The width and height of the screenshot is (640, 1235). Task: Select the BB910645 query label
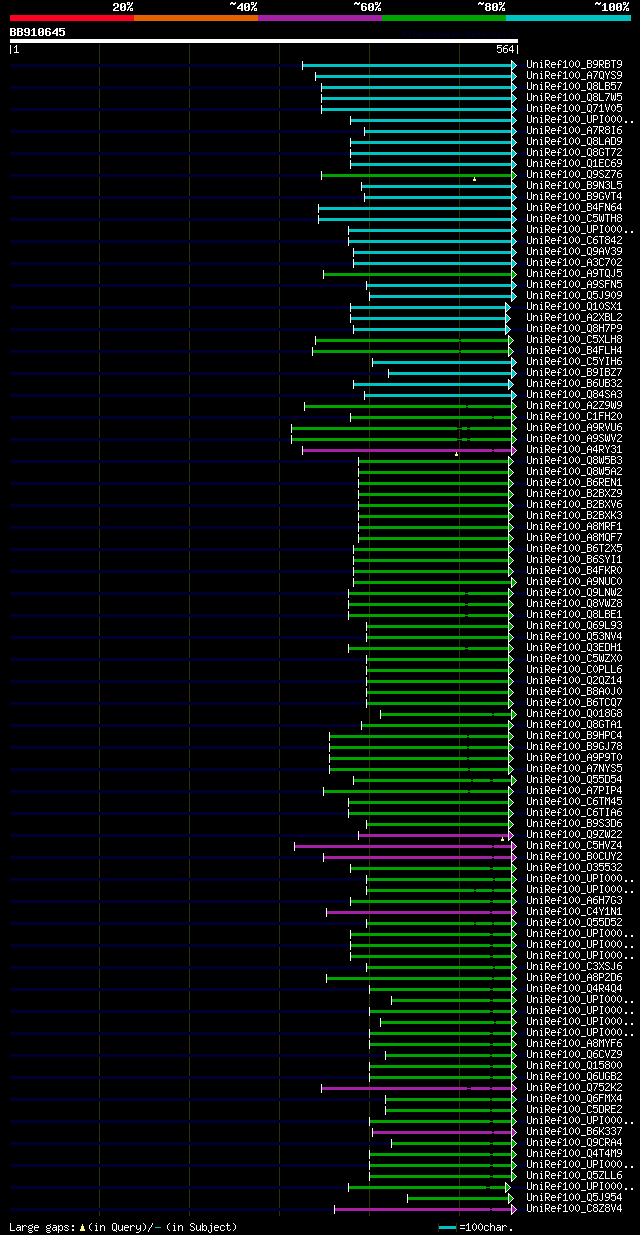tap(38, 32)
